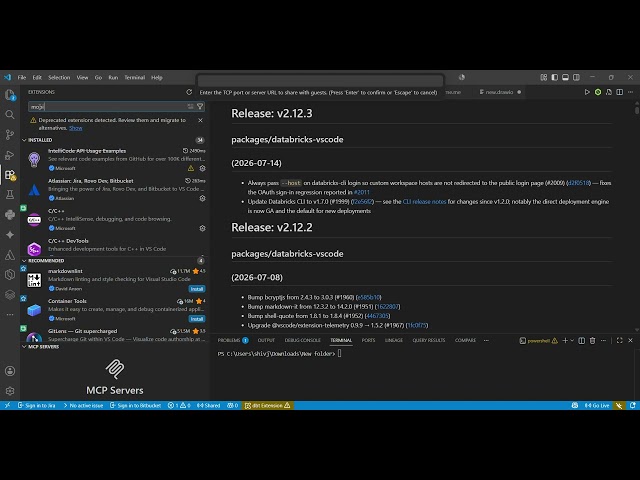Toggle the primary side bar layout
640x480 pixels.
click(x=554, y=77)
